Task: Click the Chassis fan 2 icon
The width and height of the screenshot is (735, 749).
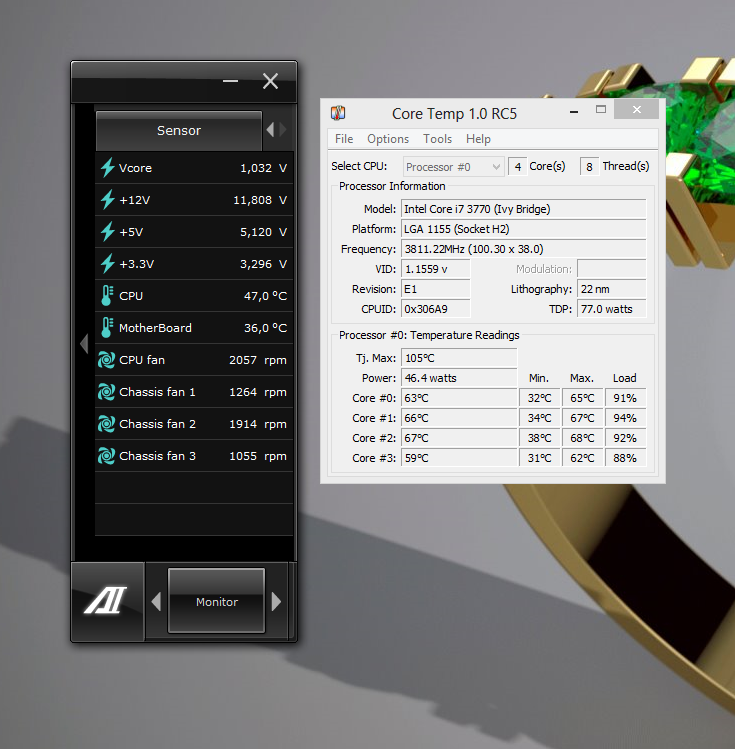Action: [107, 424]
